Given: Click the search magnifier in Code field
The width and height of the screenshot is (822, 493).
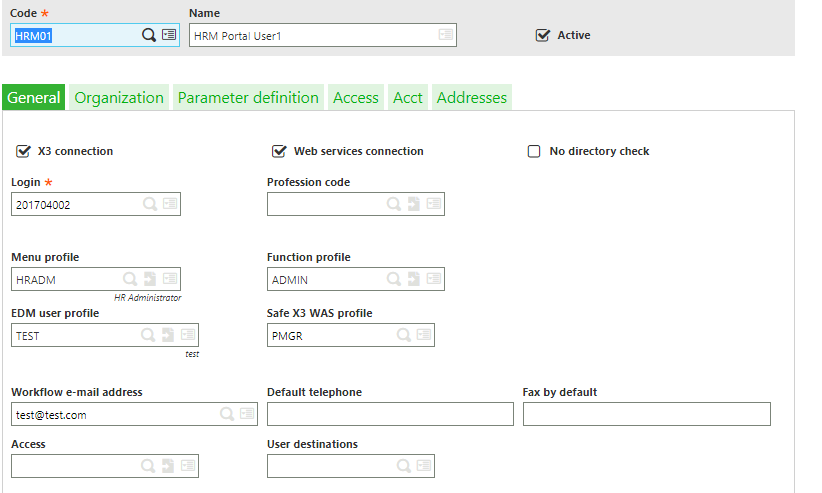Looking at the screenshot, I should (149, 35).
